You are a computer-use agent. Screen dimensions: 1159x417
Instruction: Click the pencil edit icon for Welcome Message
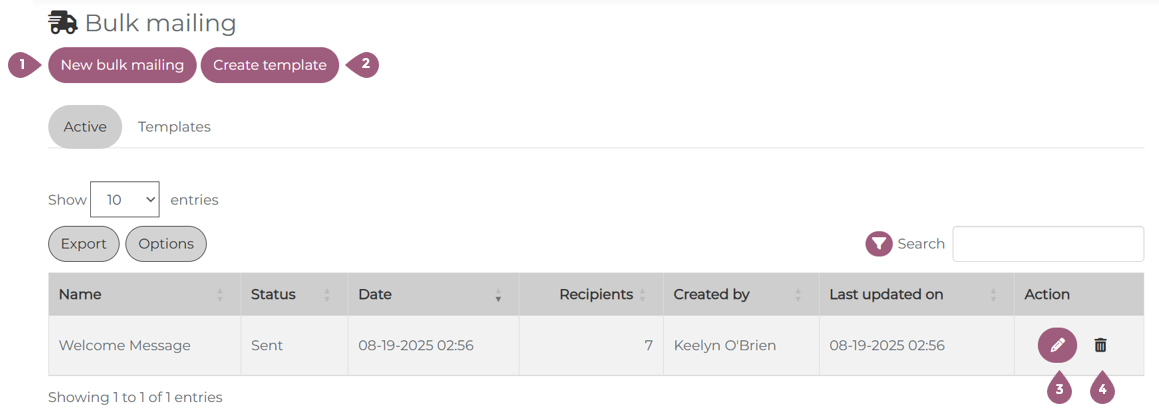coord(1057,345)
